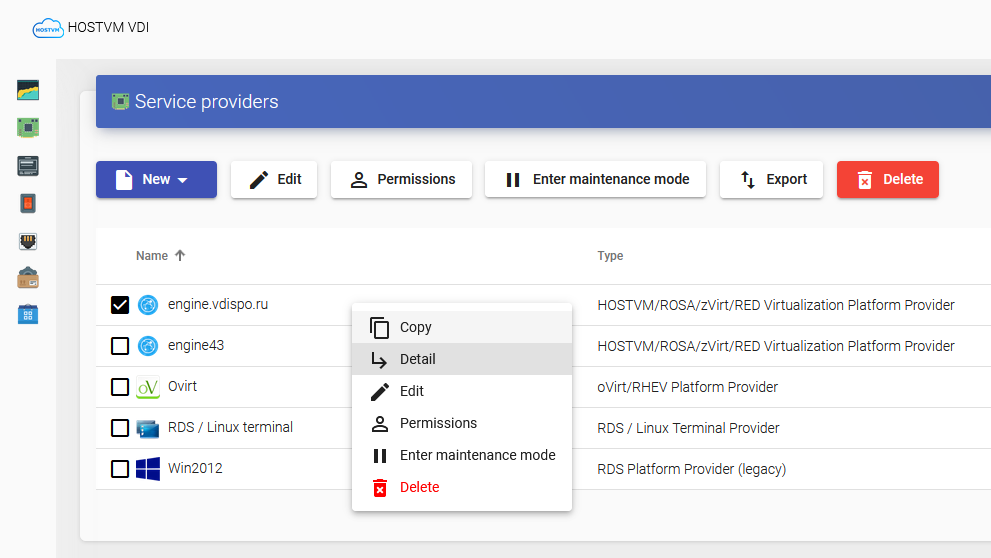
Task: Select the RDS / Linux terminal name text
Action: [x=230, y=427]
